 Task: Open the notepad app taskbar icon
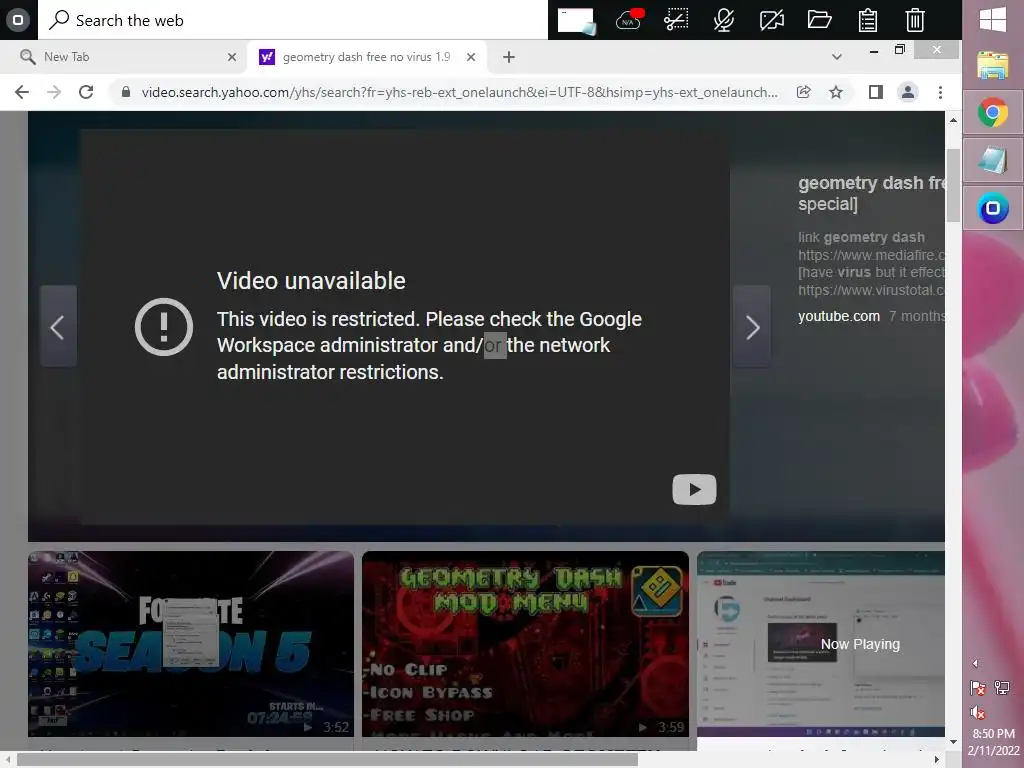click(993, 161)
